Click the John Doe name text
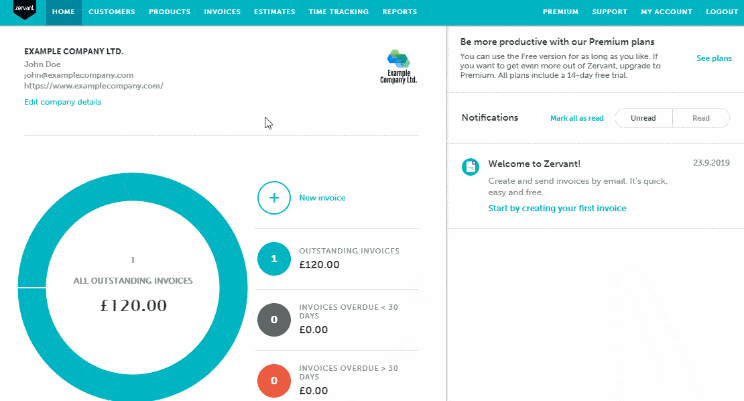The height and width of the screenshot is (401, 744). tap(42, 64)
